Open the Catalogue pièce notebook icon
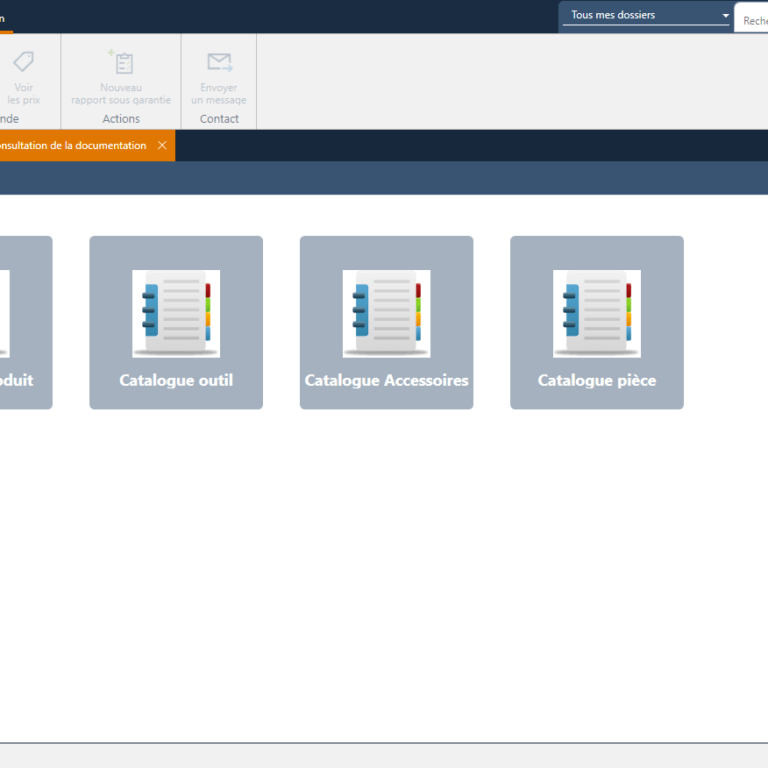This screenshot has height=768, width=768. coord(597,313)
